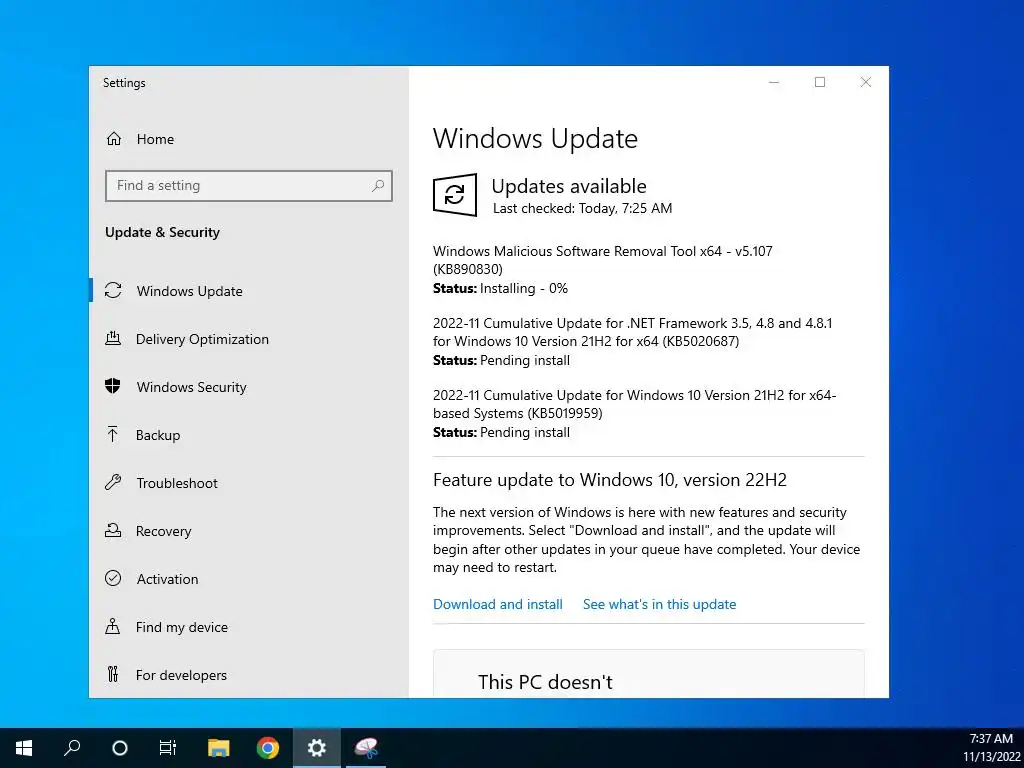
Task: Click the For developers tools icon
Action: 112,674
